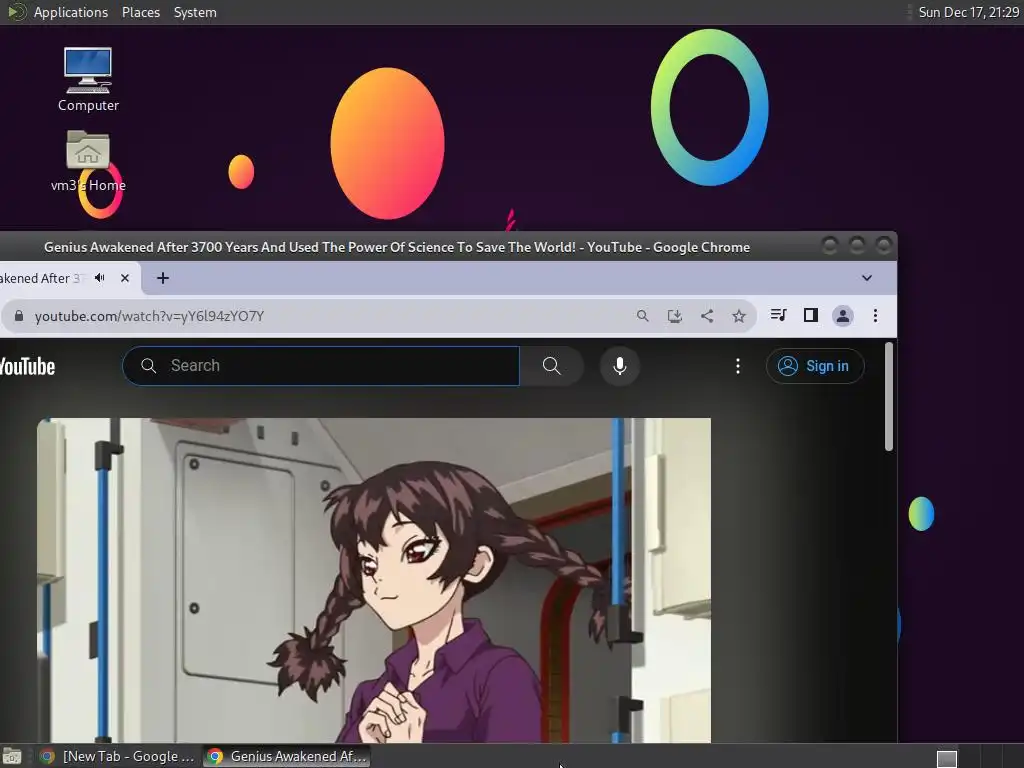This screenshot has width=1024, height=768.
Task: Open the Computer desktop icon
Action: (88, 79)
